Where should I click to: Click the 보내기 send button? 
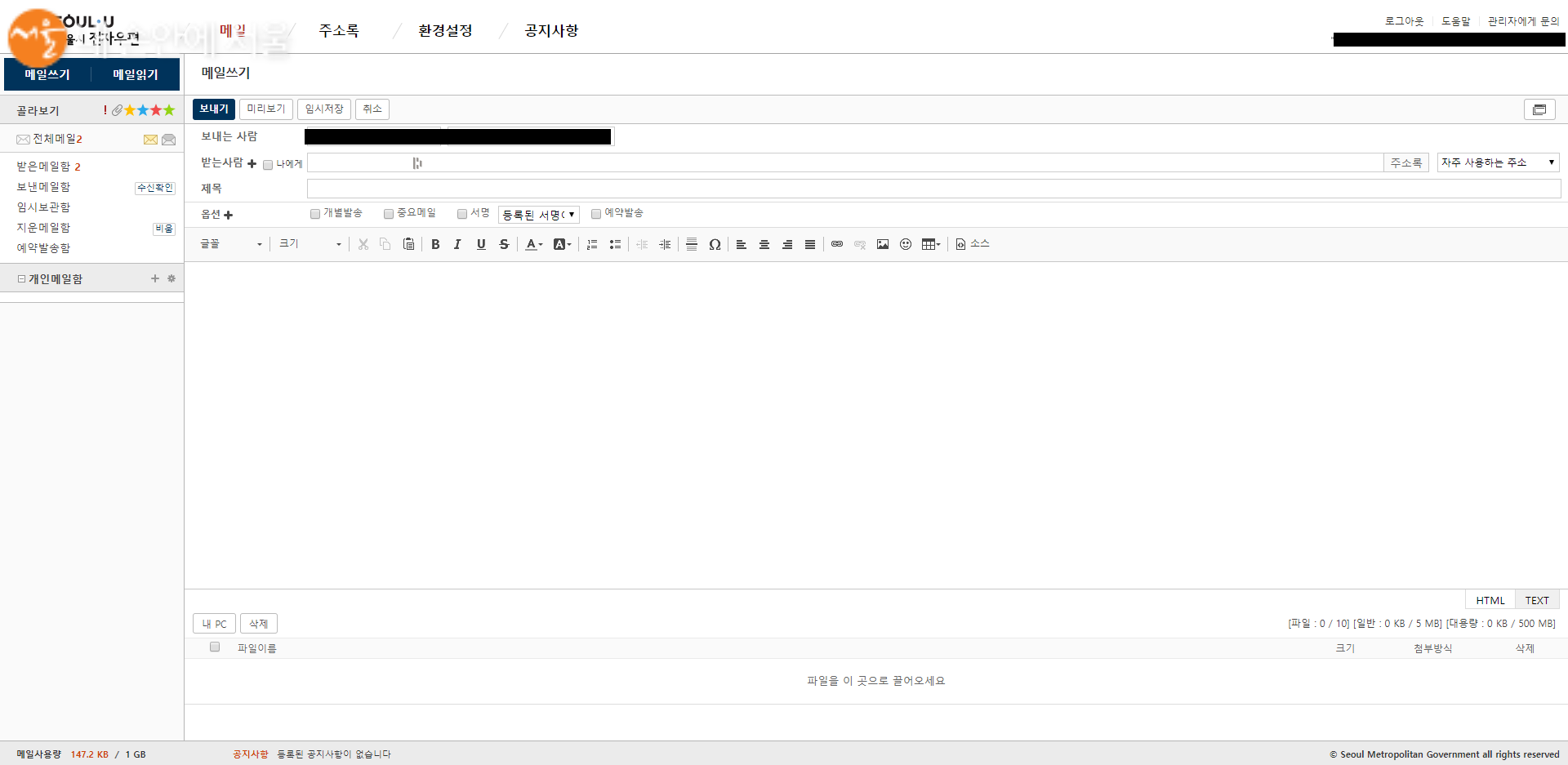[214, 109]
